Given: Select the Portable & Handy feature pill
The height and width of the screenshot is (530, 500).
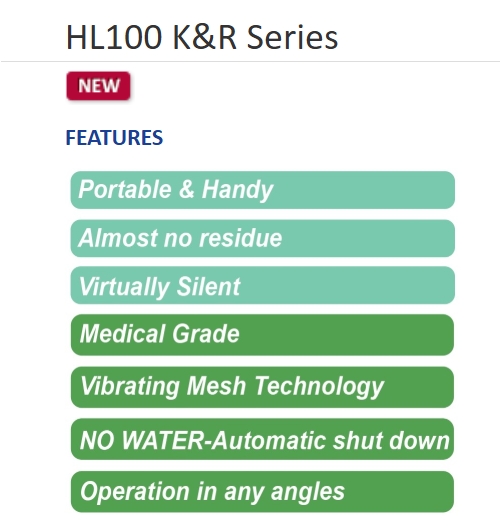Looking at the screenshot, I should (x=262, y=190).
